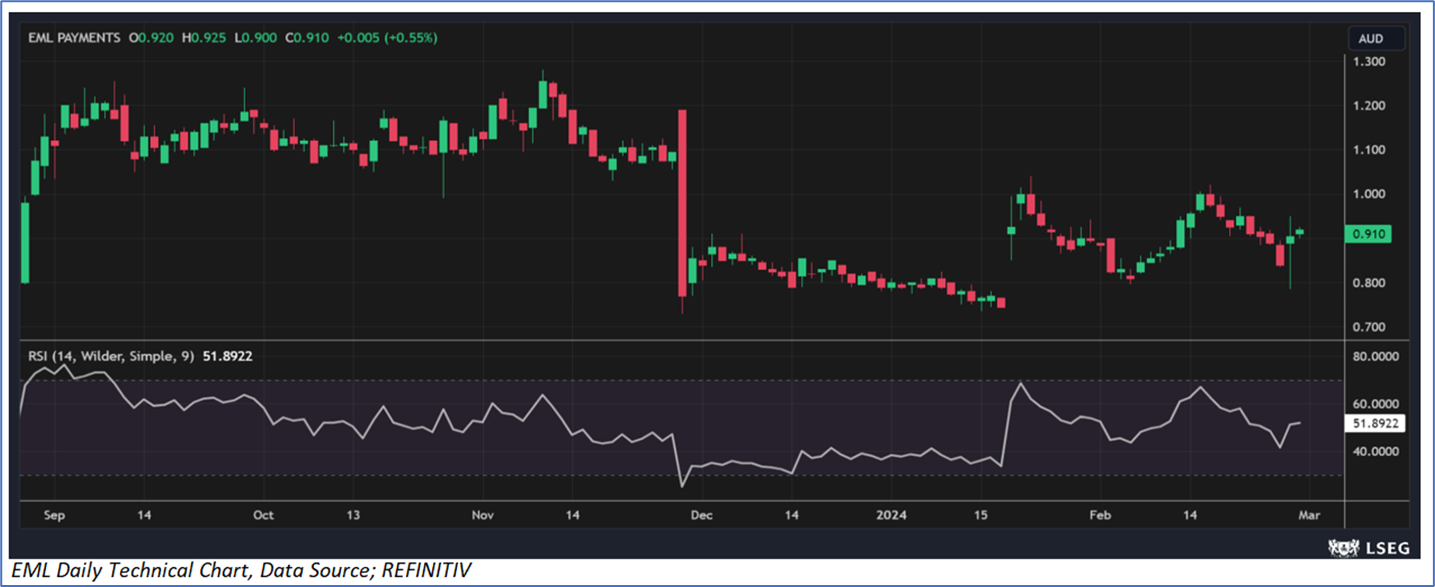Click the H0.925 high value
This screenshot has width=1435, height=587.
(x=202, y=38)
